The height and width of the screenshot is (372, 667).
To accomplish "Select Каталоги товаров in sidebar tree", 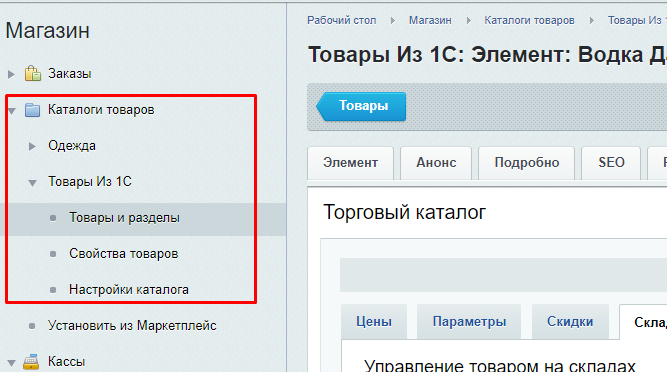I will coord(101,110).
